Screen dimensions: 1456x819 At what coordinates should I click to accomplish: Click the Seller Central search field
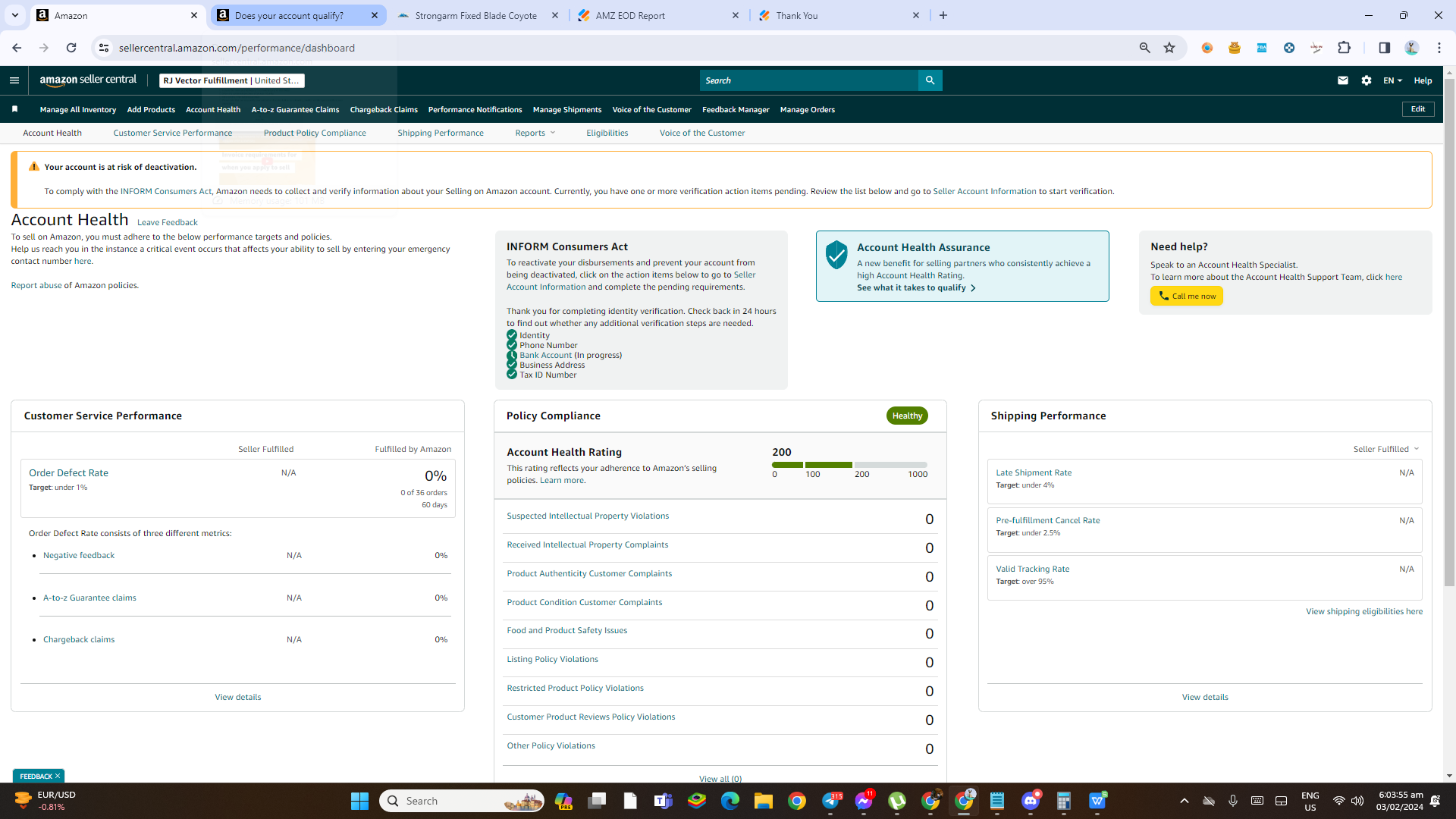[x=809, y=80]
